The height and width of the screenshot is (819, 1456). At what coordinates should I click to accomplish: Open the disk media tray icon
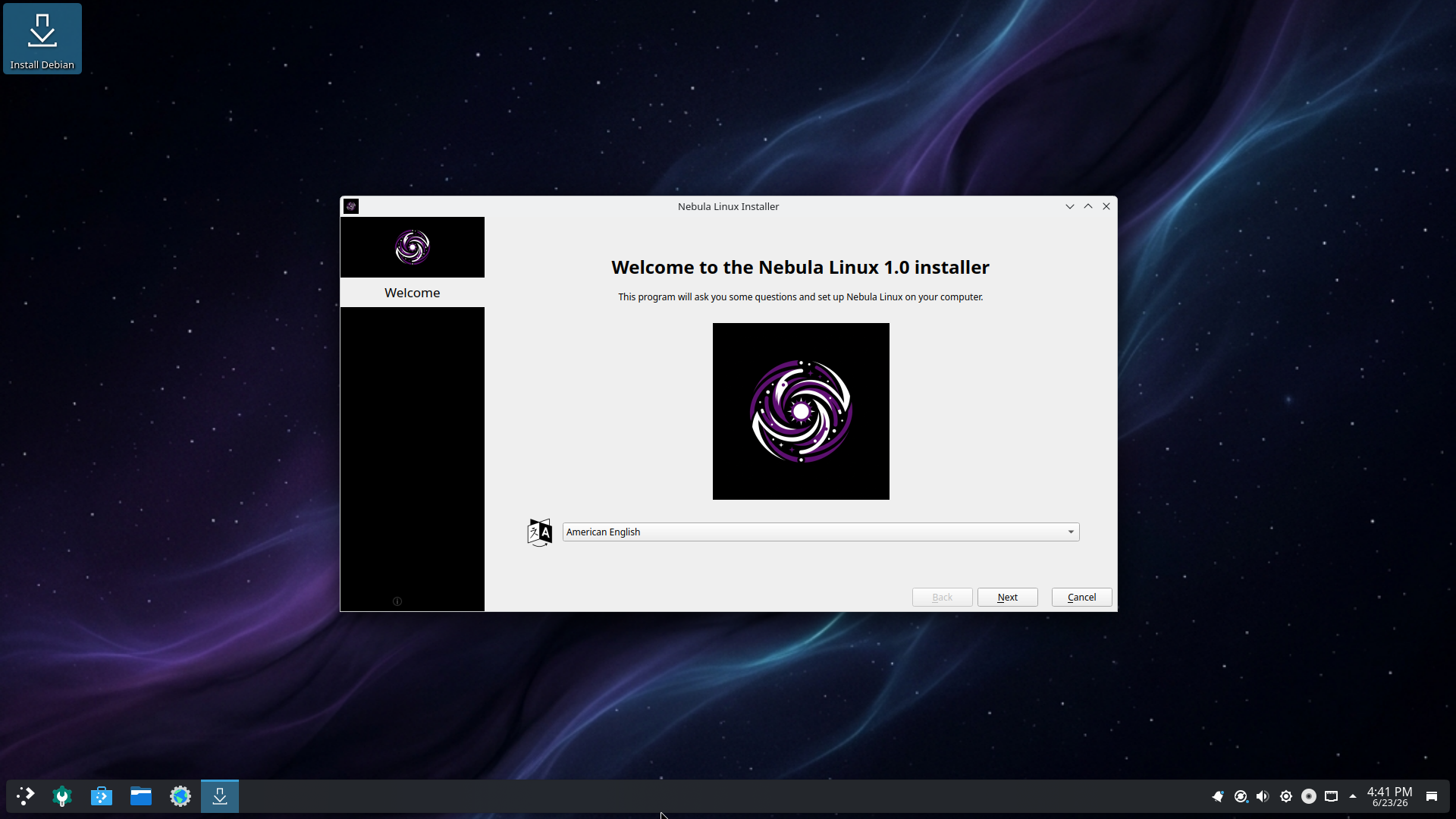(x=1309, y=796)
